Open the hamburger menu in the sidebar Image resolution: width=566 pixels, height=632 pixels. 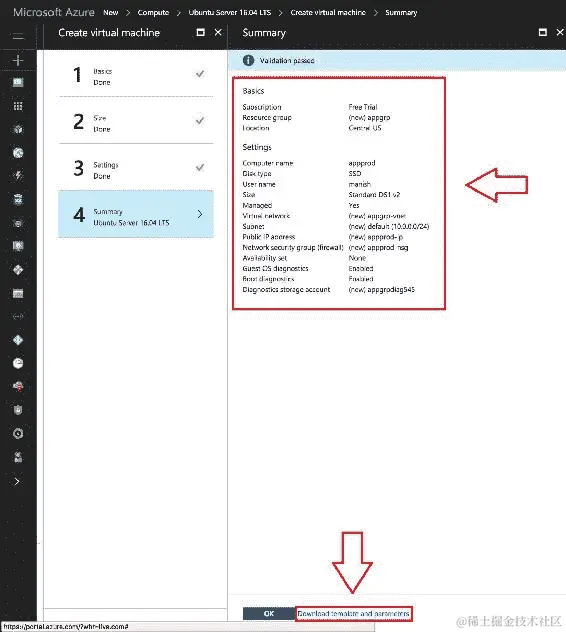(18, 37)
